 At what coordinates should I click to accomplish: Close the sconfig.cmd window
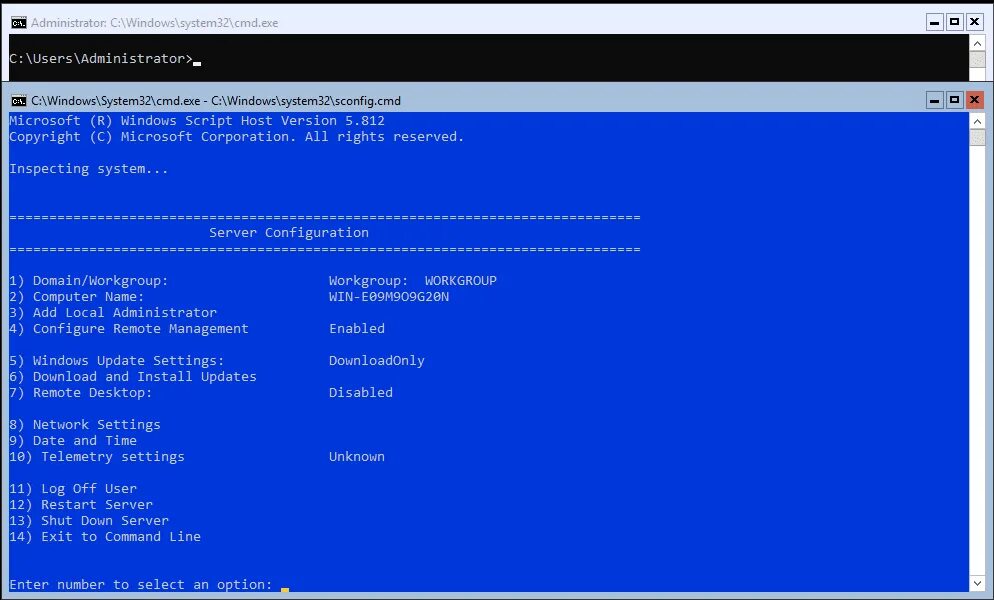[974, 100]
